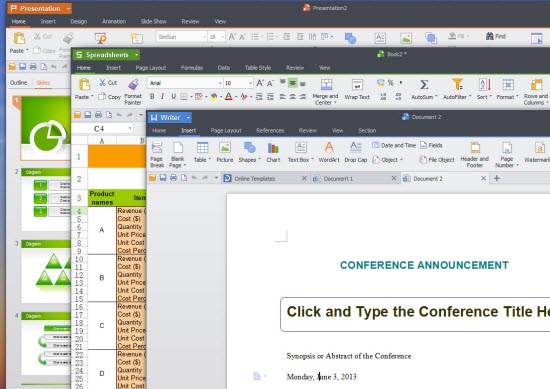Open font name dropdown Arial in Spreadsheets
The image size is (550, 389).
coord(220,83)
